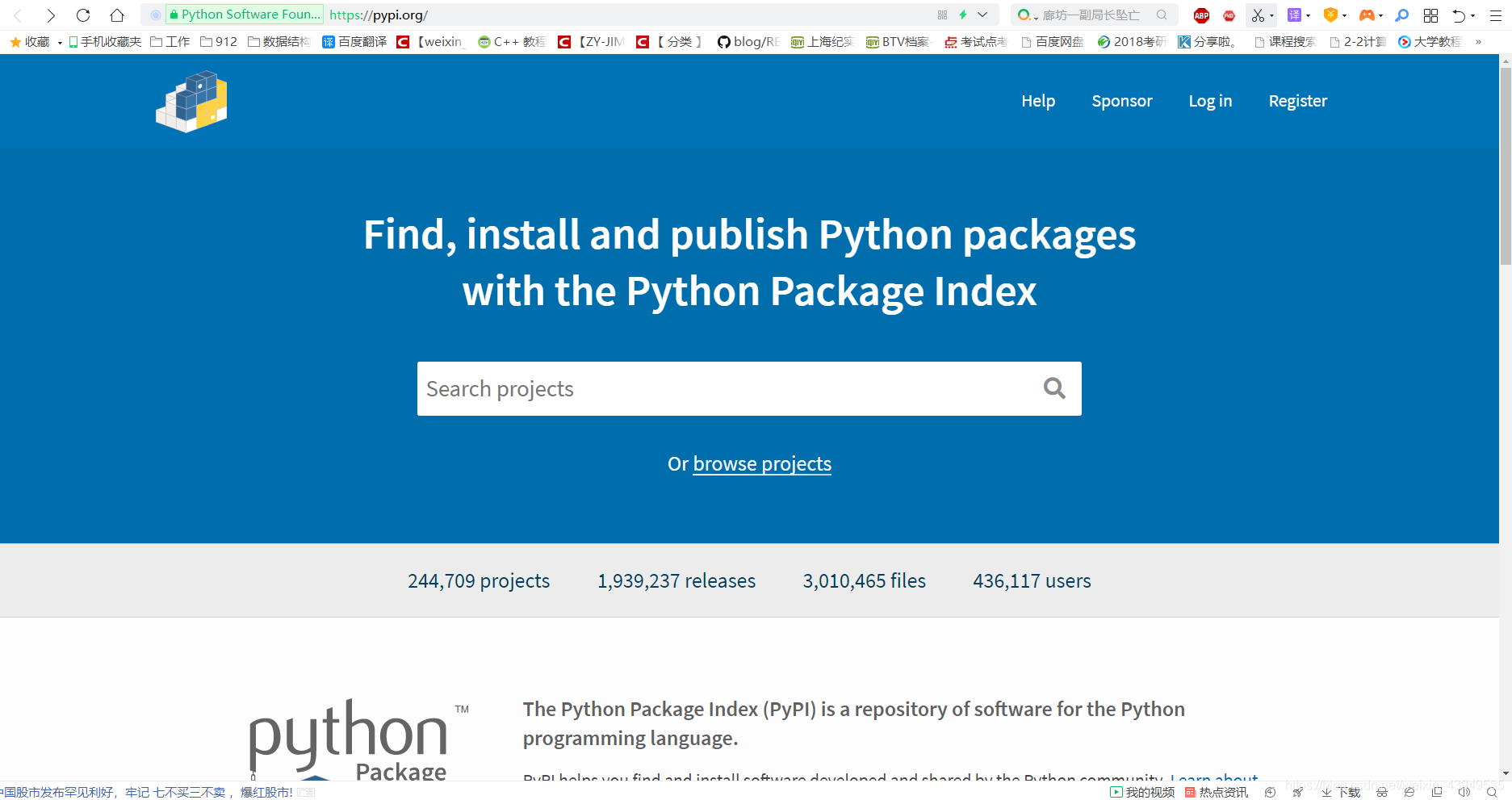The image size is (1512, 800).
Task: Click the 436,117 users statistic
Action: (1032, 581)
